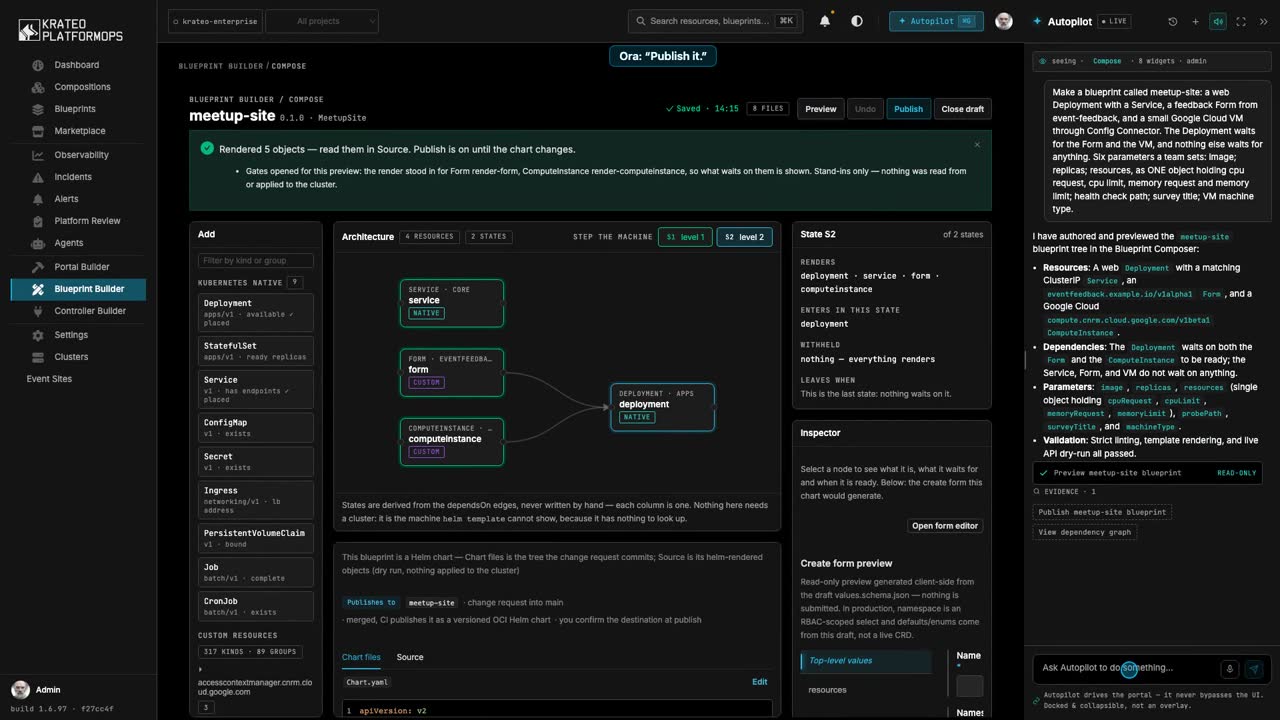This screenshot has width=1280, height=720.
Task: Select the deployment node in Architecture
Action: point(663,407)
